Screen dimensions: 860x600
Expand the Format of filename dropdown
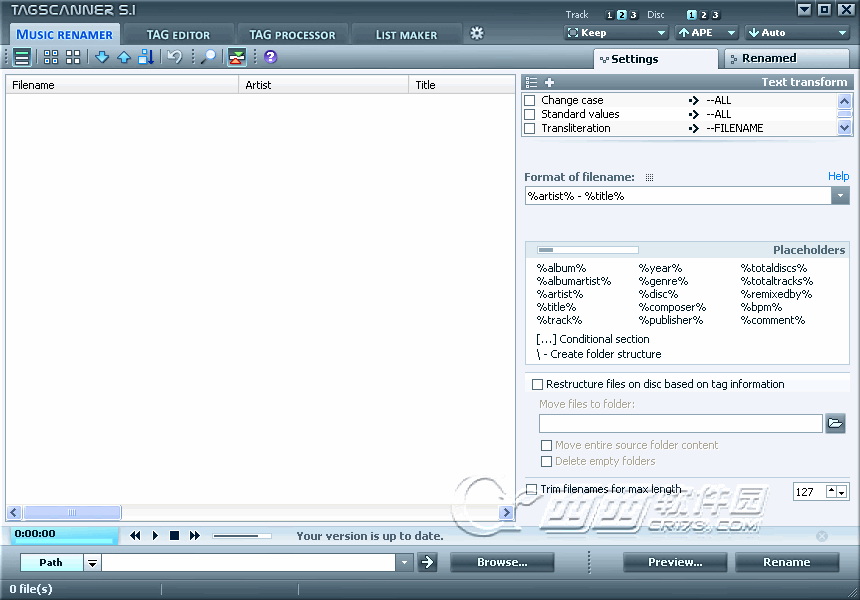point(840,196)
